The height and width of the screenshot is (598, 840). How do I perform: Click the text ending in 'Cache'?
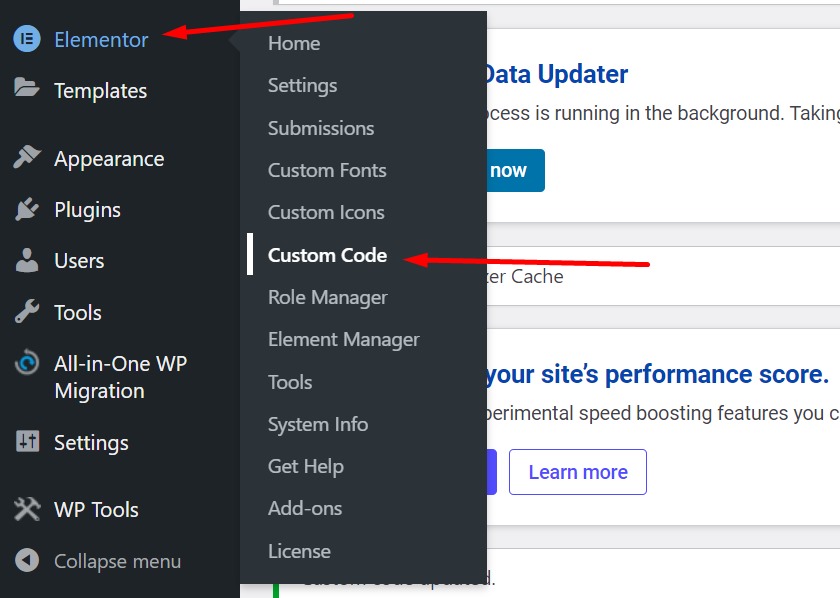[x=525, y=276]
